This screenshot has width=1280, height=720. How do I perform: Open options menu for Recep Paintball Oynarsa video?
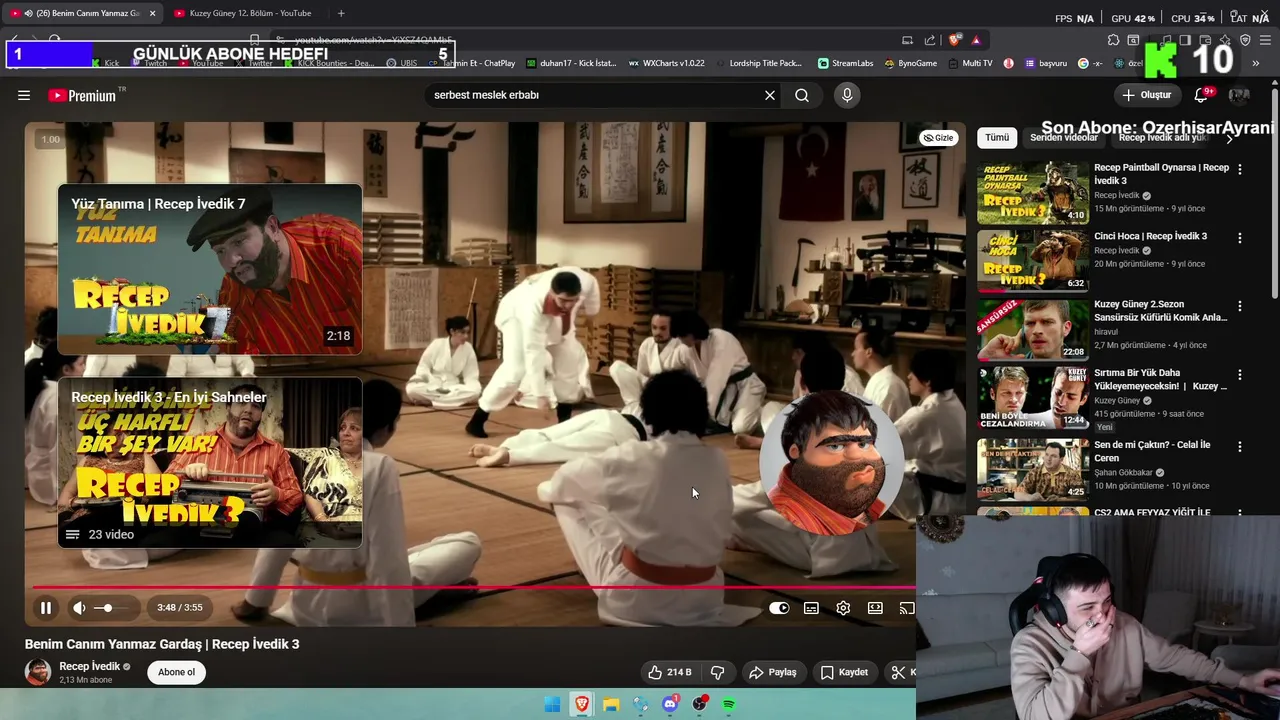(1240, 169)
